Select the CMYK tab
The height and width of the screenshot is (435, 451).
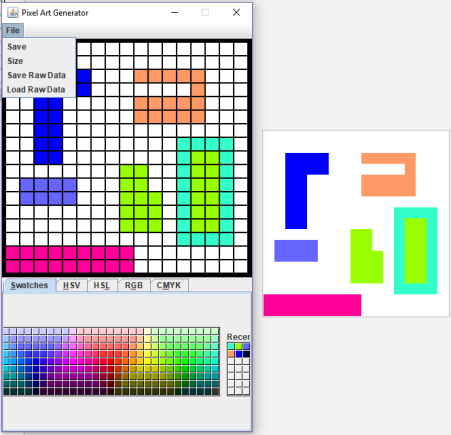[x=169, y=286]
